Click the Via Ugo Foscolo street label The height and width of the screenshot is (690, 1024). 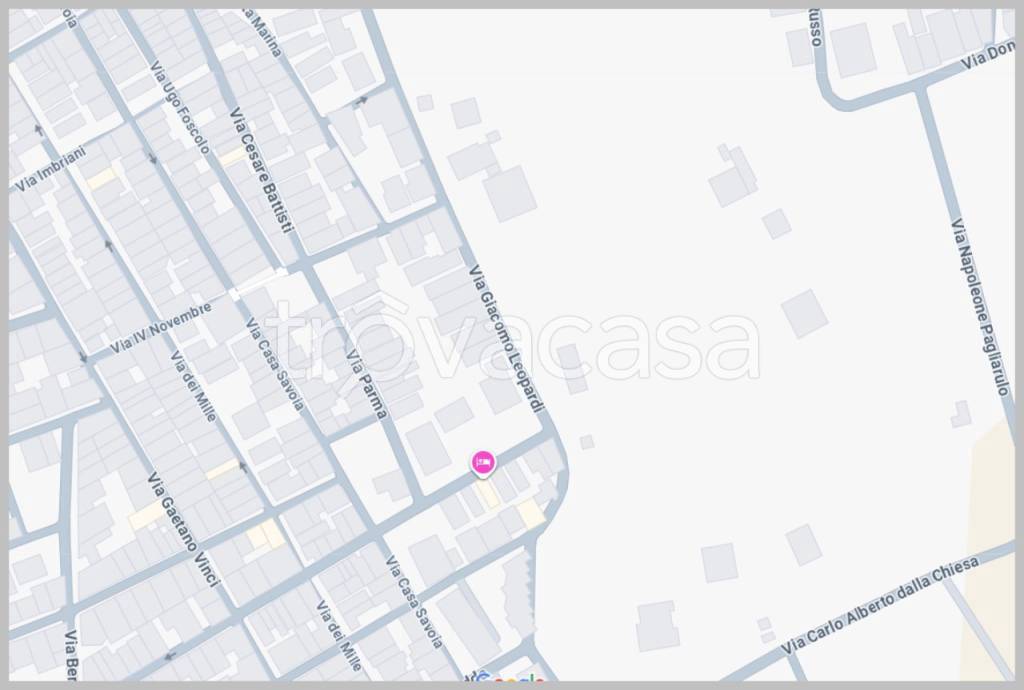180,108
